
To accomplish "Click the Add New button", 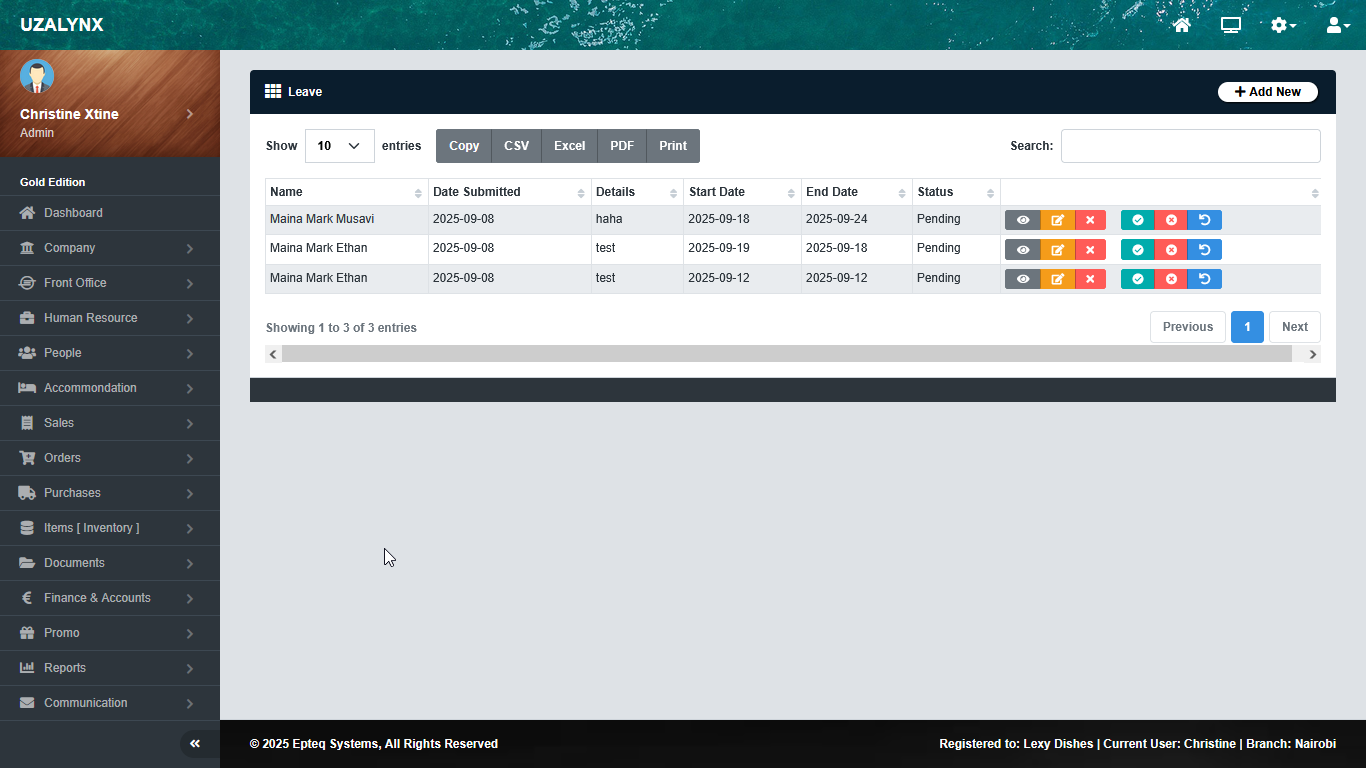I will pos(1267,92).
